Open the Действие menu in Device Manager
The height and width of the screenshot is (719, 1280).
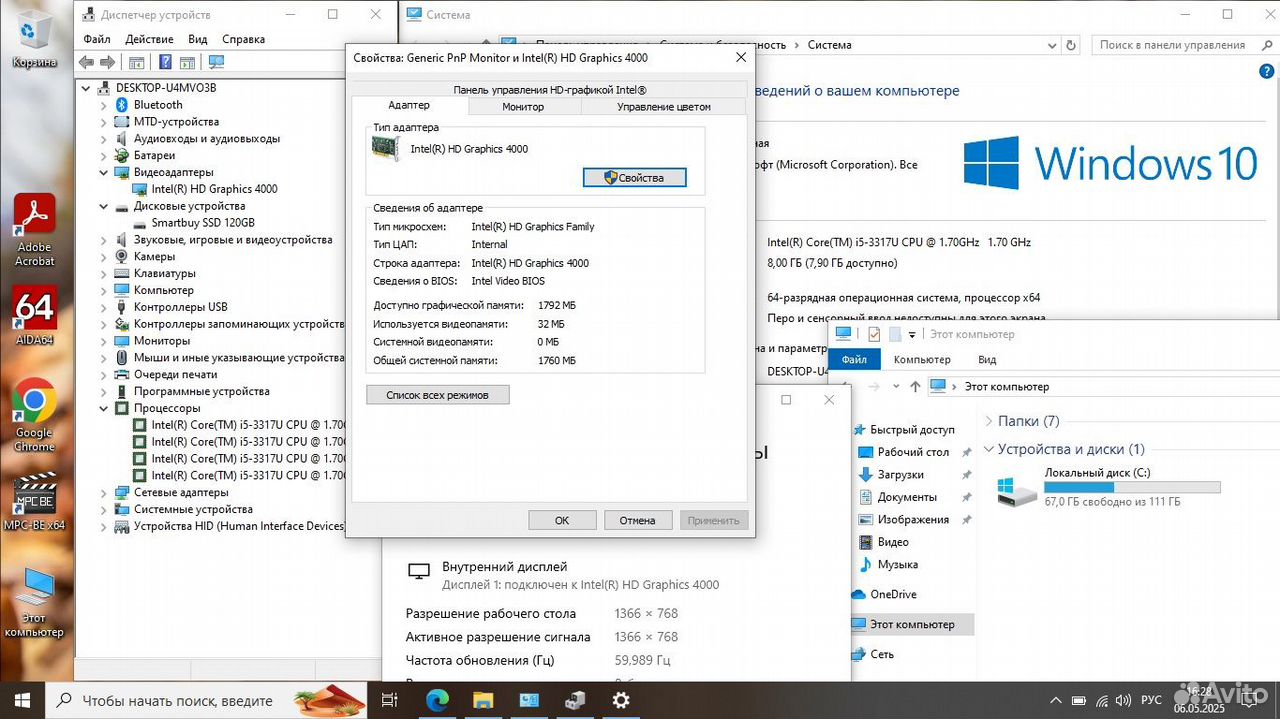150,39
